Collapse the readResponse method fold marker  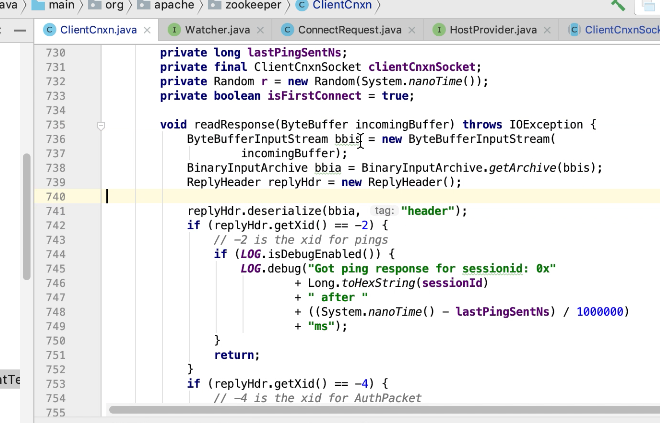(101, 125)
